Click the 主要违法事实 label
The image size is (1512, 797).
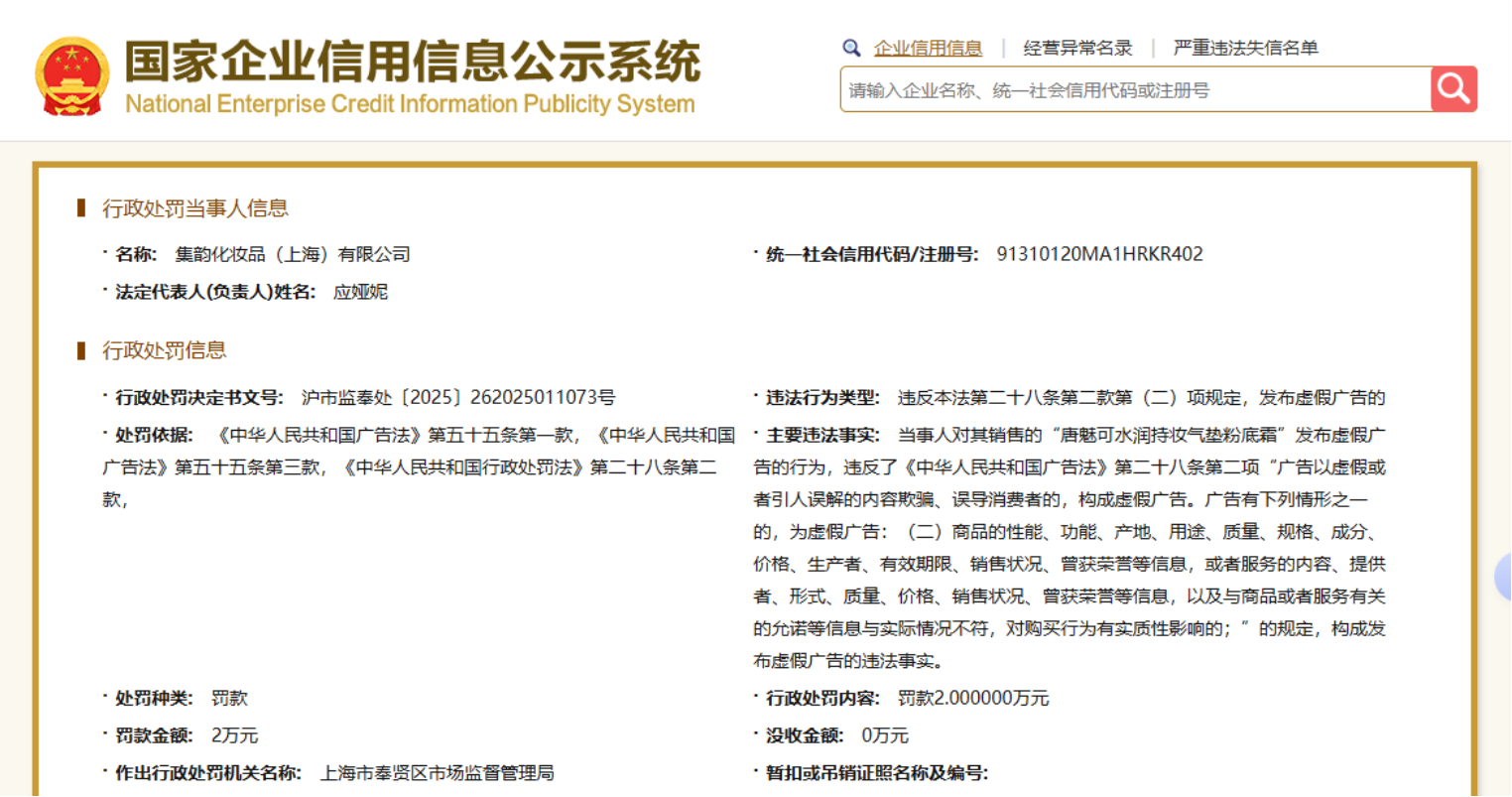pyautogui.click(x=822, y=435)
